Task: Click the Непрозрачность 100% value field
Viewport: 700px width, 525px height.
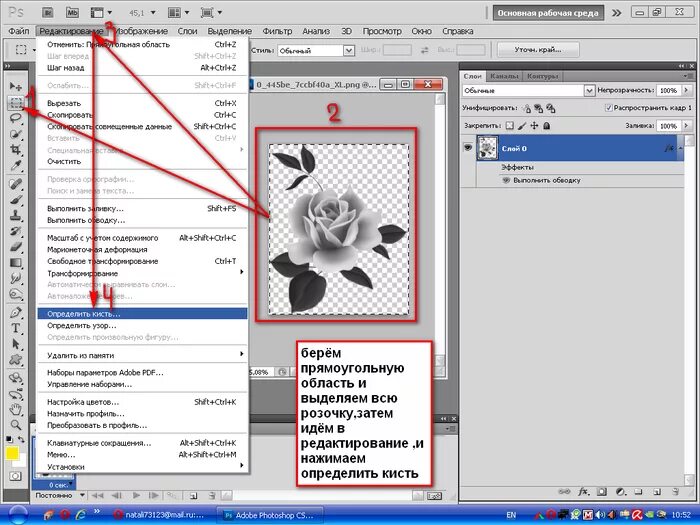Action: [x=668, y=90]
